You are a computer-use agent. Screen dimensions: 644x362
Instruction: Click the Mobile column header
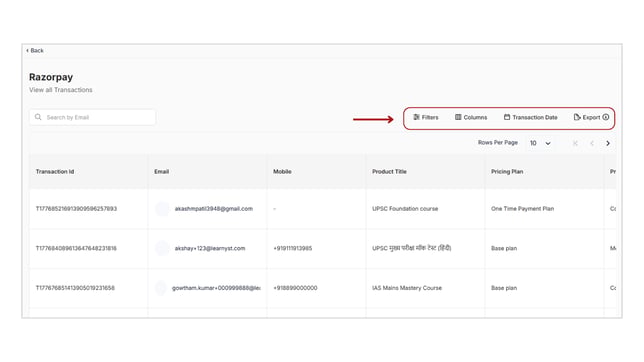coord(282,172)
